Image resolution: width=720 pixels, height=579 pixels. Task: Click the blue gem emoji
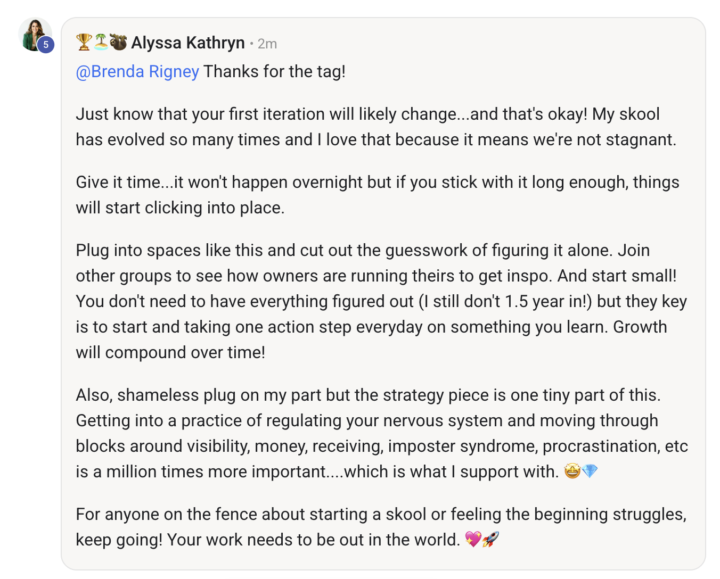tap(590, 471)
